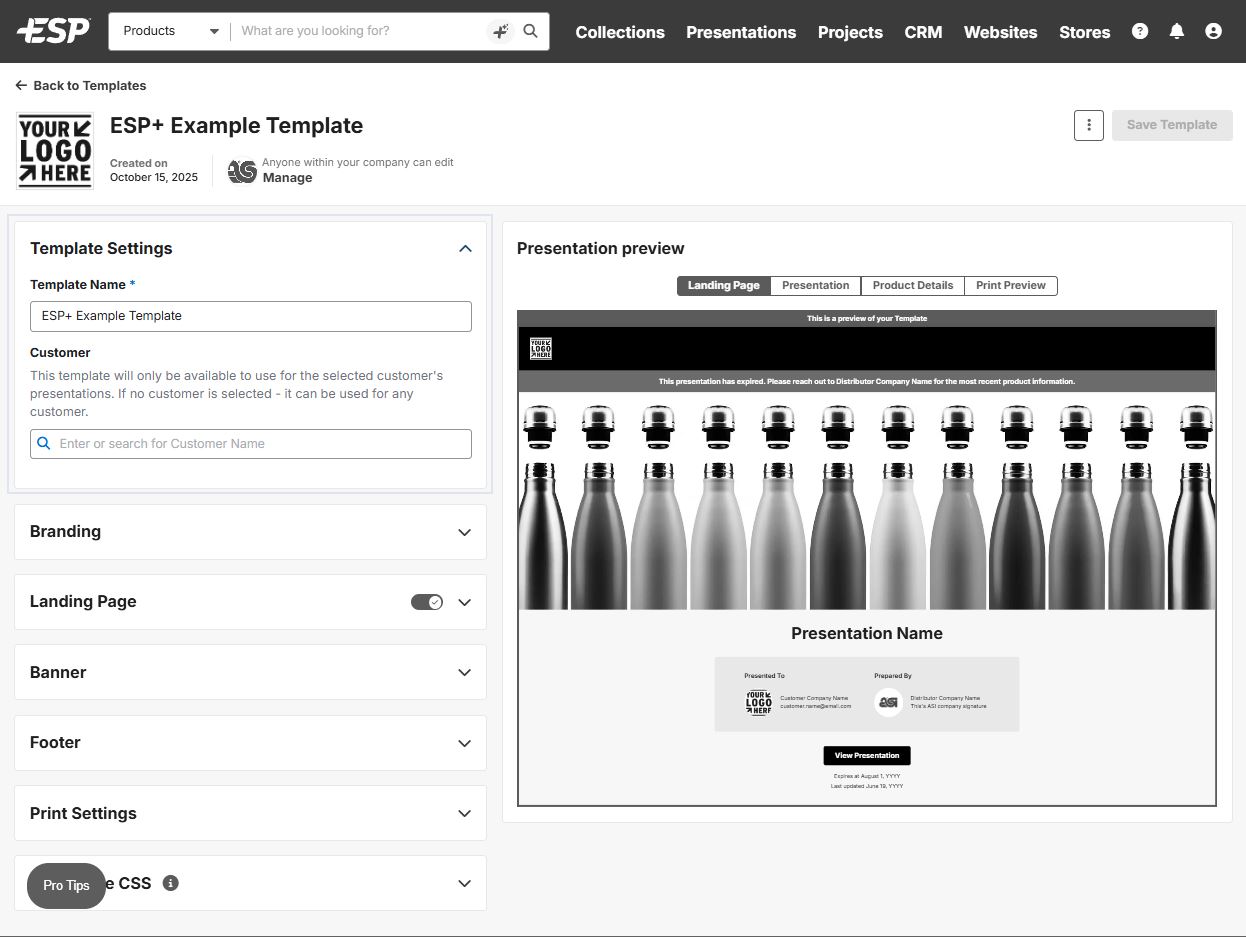The height and width of the screenshot is (937, 1246).
Task: Click the Custom CSS info icon
Action: 171,883
